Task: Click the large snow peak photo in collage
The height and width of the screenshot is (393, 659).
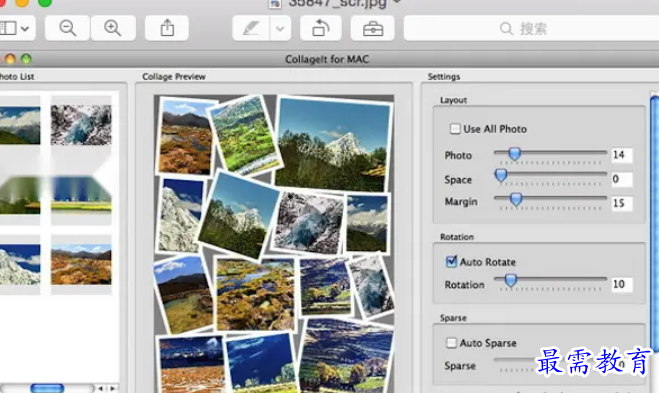Action: [x=334, y=144]
